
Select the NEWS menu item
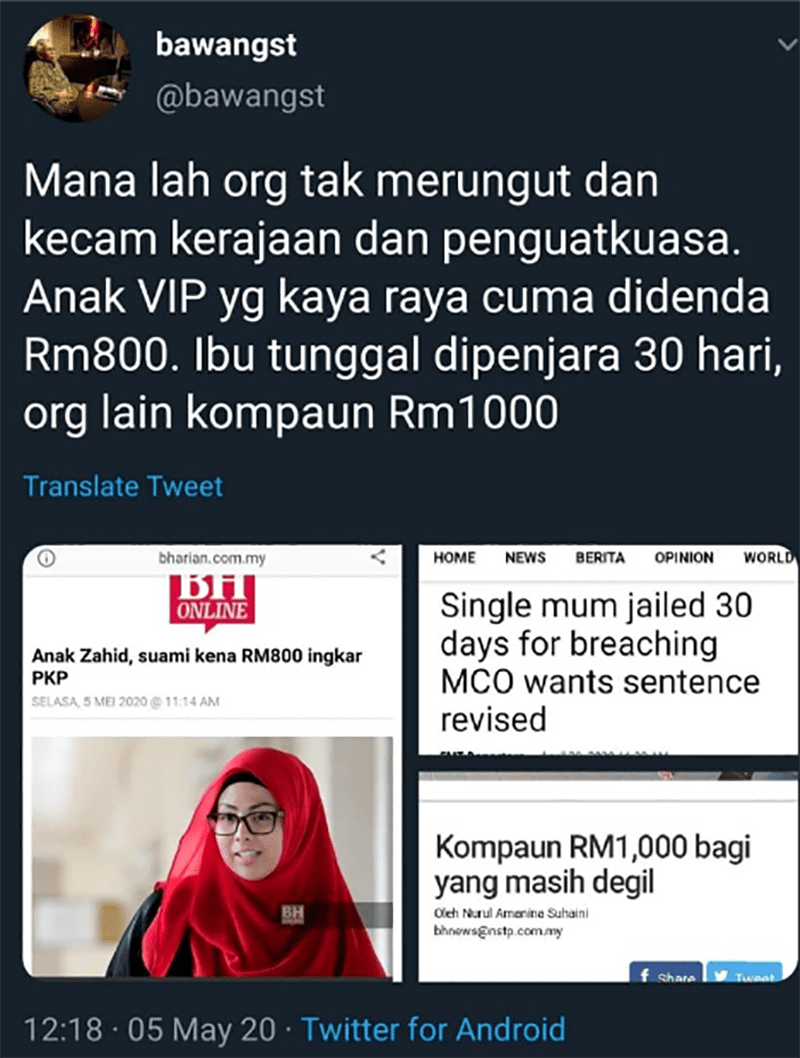click(525, 558)
